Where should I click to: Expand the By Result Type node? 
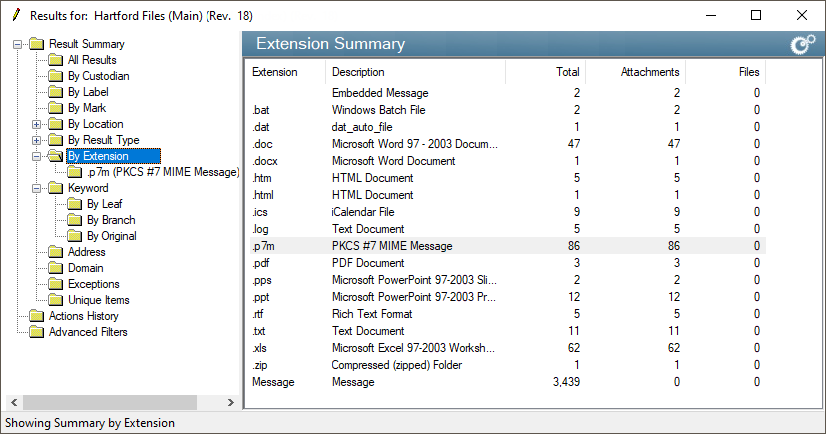click(x=37, y=140)
